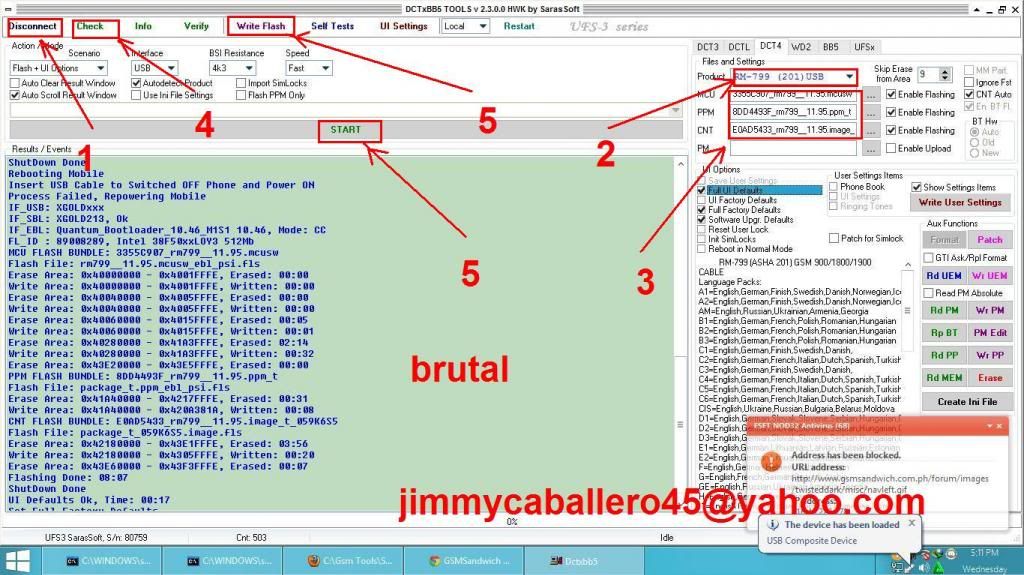The image size is (1024, 575).
Task: Switch to the DCTL tab
Action: (739, 47)
